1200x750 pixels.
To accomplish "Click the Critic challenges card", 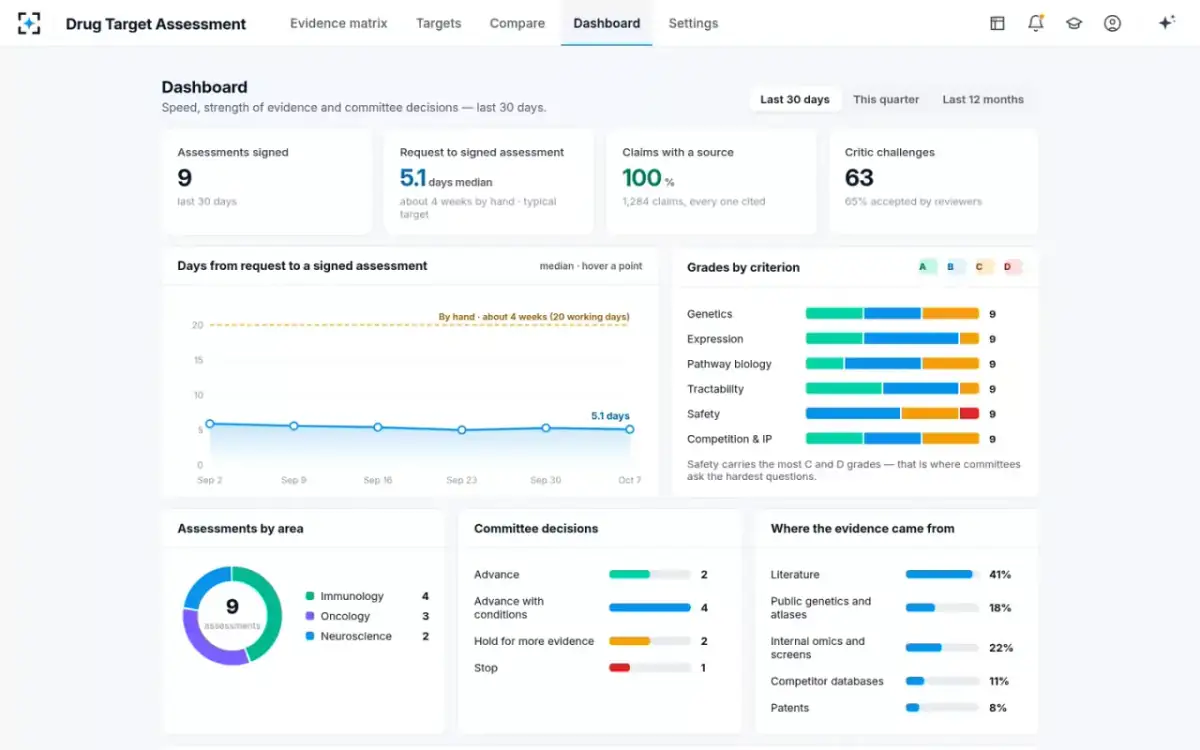I will [934, 182].
